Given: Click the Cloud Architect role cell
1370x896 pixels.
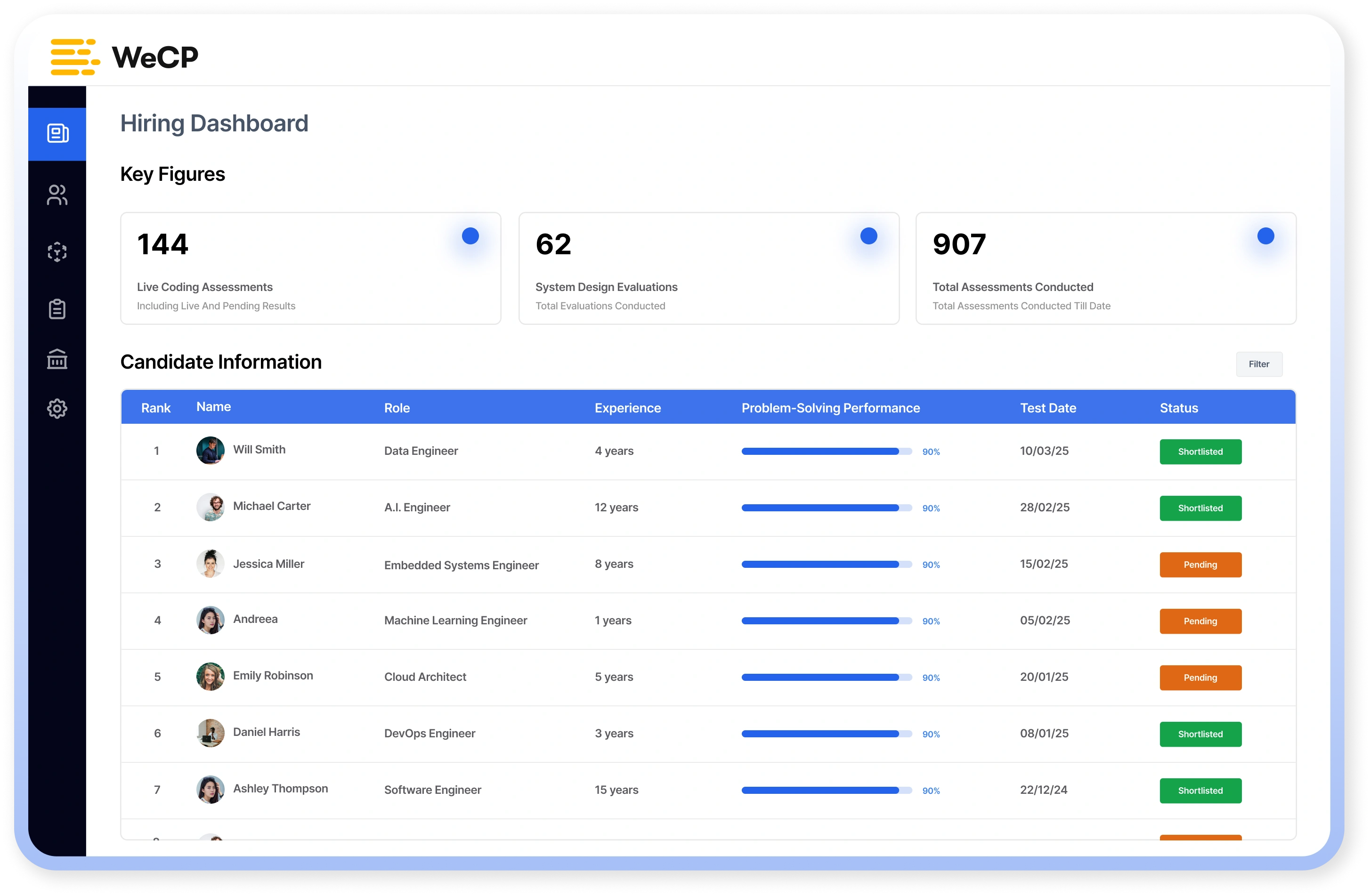Looking at the screenshot, I should point(425,677).
